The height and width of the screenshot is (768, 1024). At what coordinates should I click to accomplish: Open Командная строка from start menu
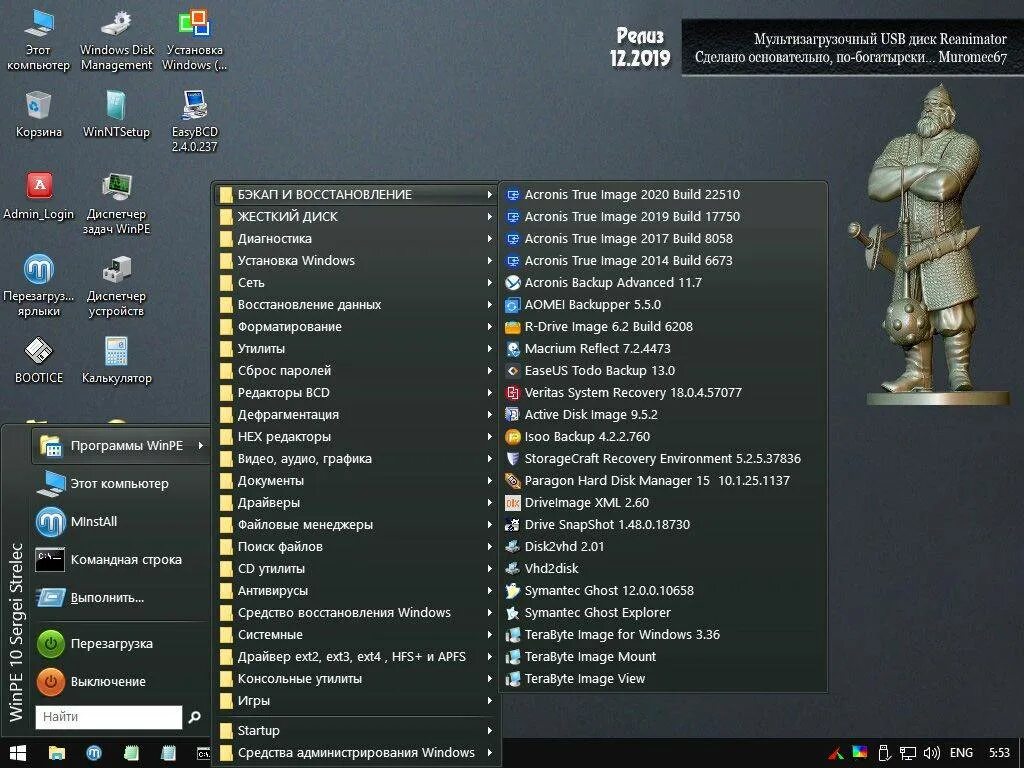[121, 560]
